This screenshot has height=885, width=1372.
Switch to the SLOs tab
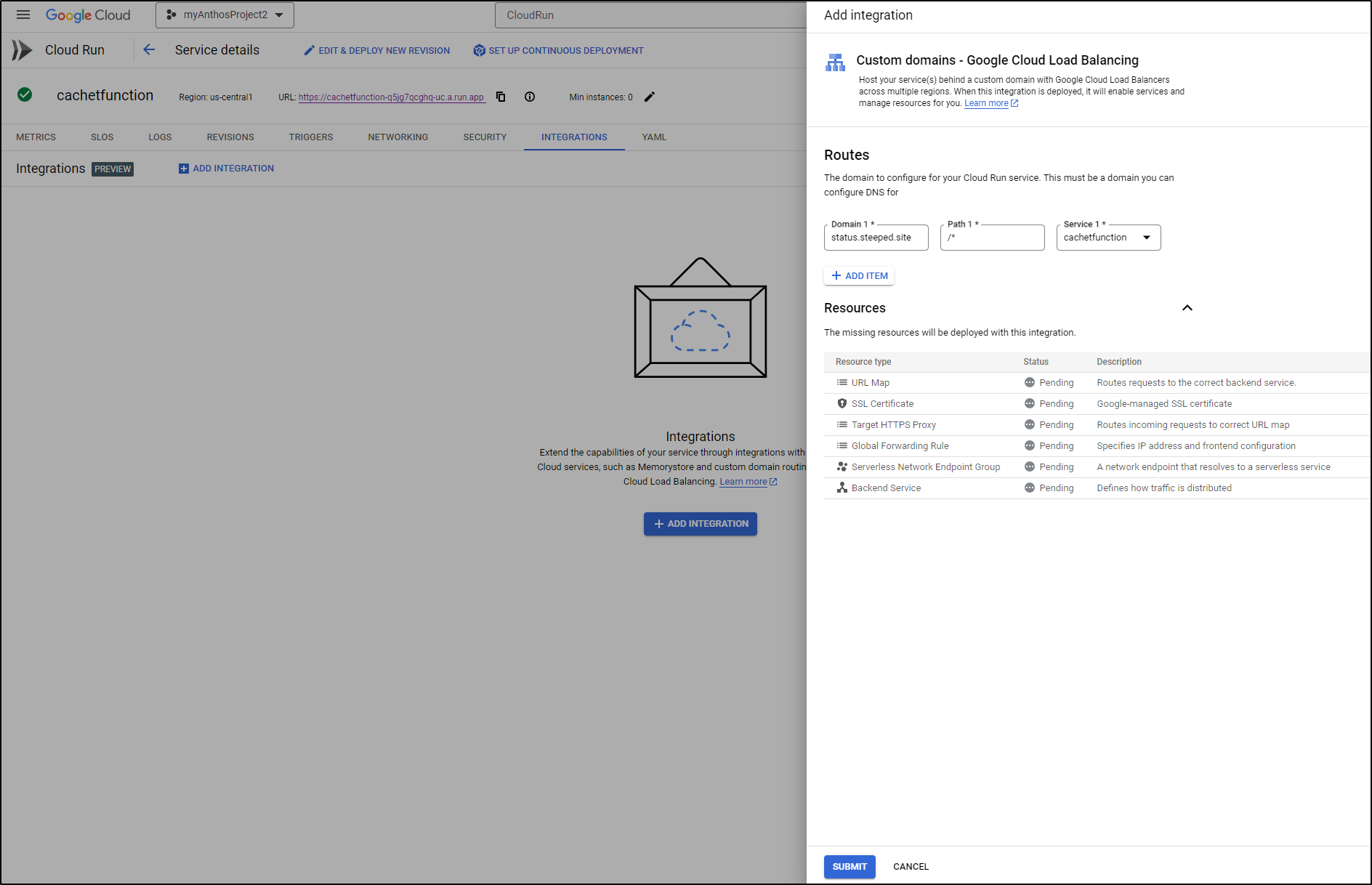(x=102, y=137)
